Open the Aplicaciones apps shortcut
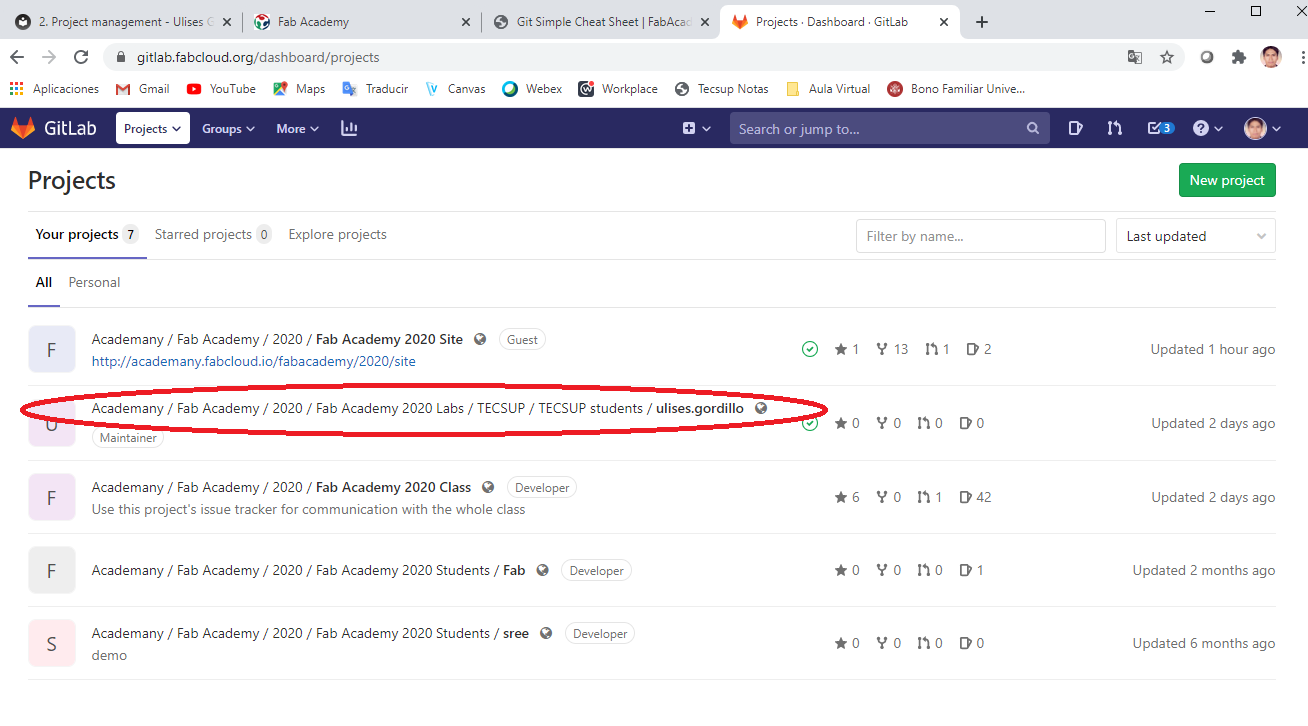Screen dimensions: 1308x726 (54, 89)
